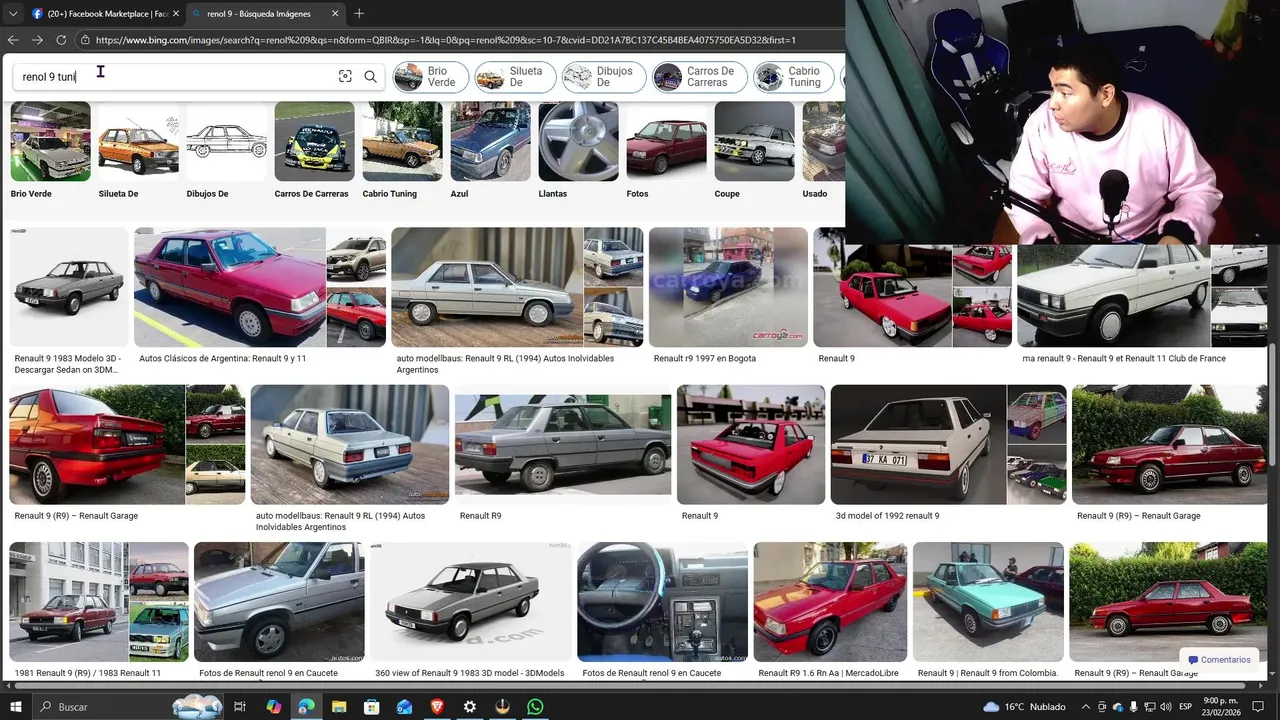Screen dimensions: 1280x720
Task: Select the Silueta De suggestion chip
Action: [x=514, y=77]
